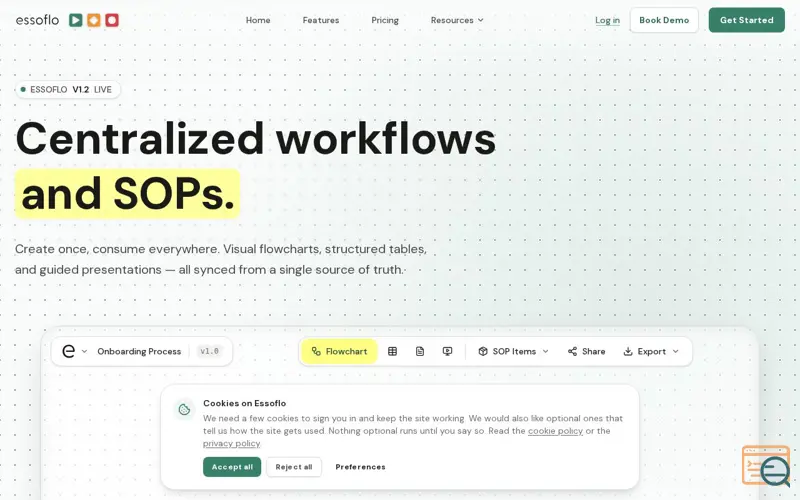The height and width of the screenshot is (500, 800).
Task: Reject all cookies
Action: tap(294, 467)
